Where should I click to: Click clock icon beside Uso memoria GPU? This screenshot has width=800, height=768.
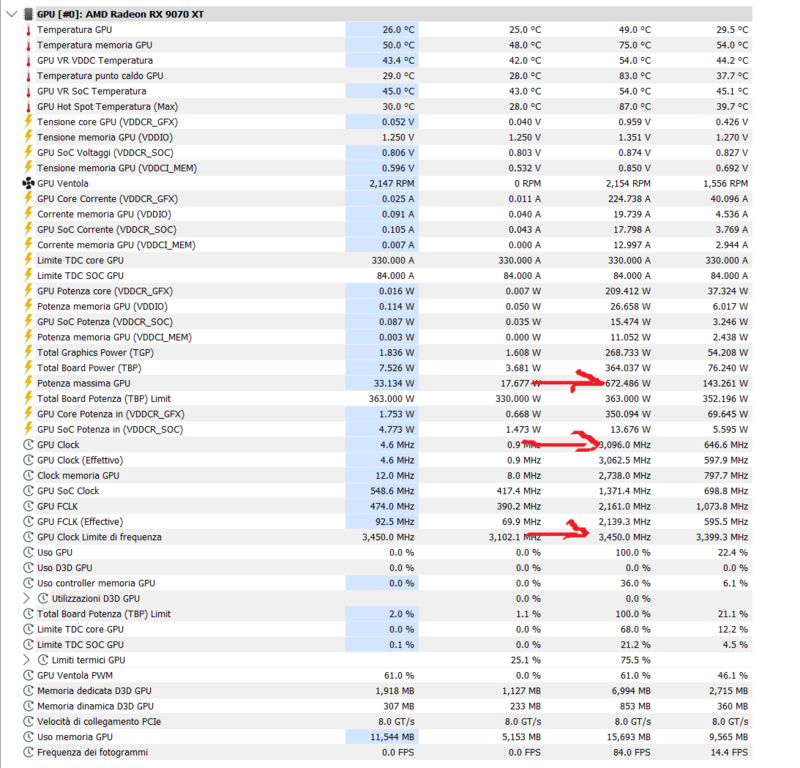click(x=29, y=737)
